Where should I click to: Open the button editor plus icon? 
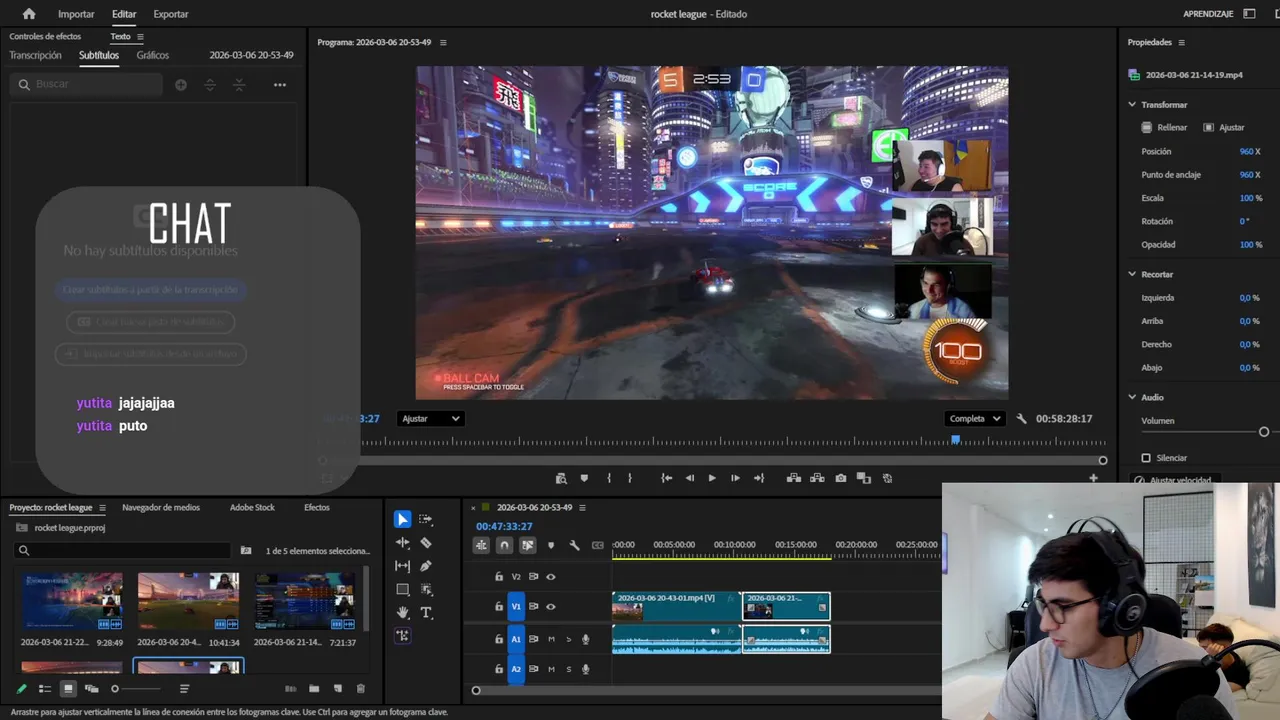click(1093, 478)
